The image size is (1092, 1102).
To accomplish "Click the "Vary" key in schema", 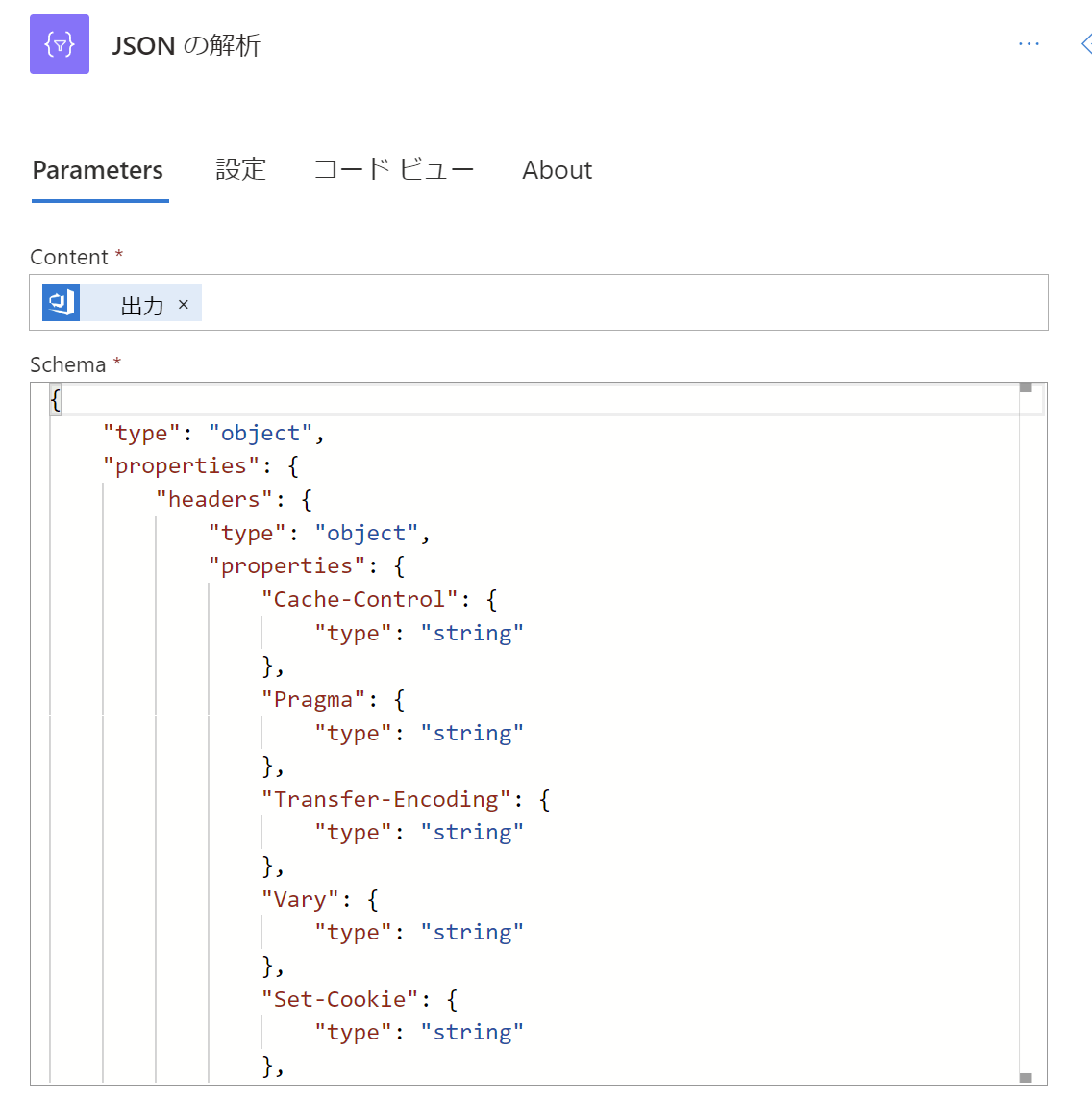I will coord(300,900).
